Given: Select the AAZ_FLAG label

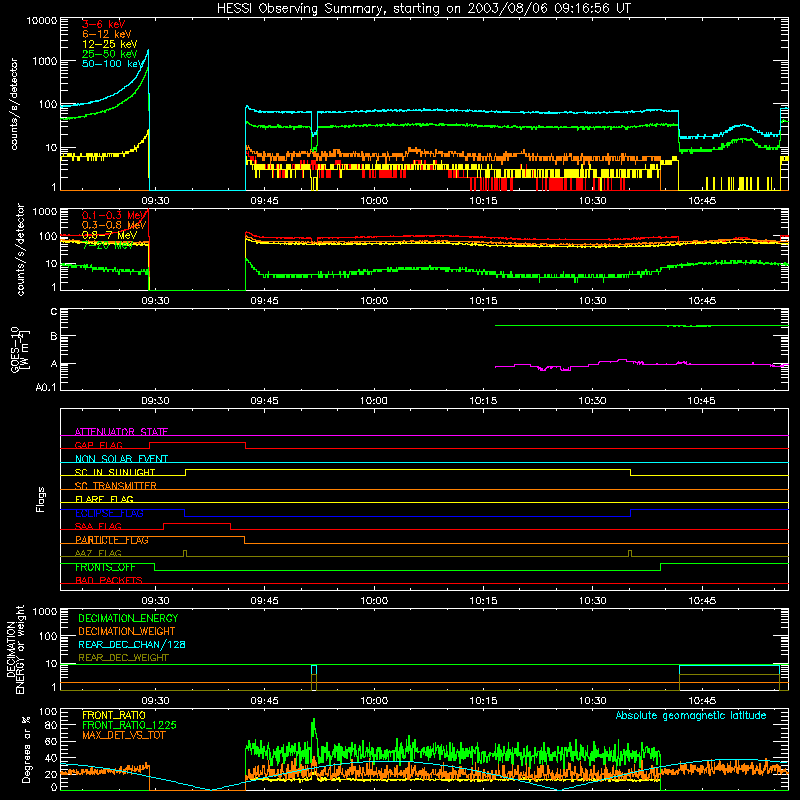Looking at the screenshot, I should point(98,553).
